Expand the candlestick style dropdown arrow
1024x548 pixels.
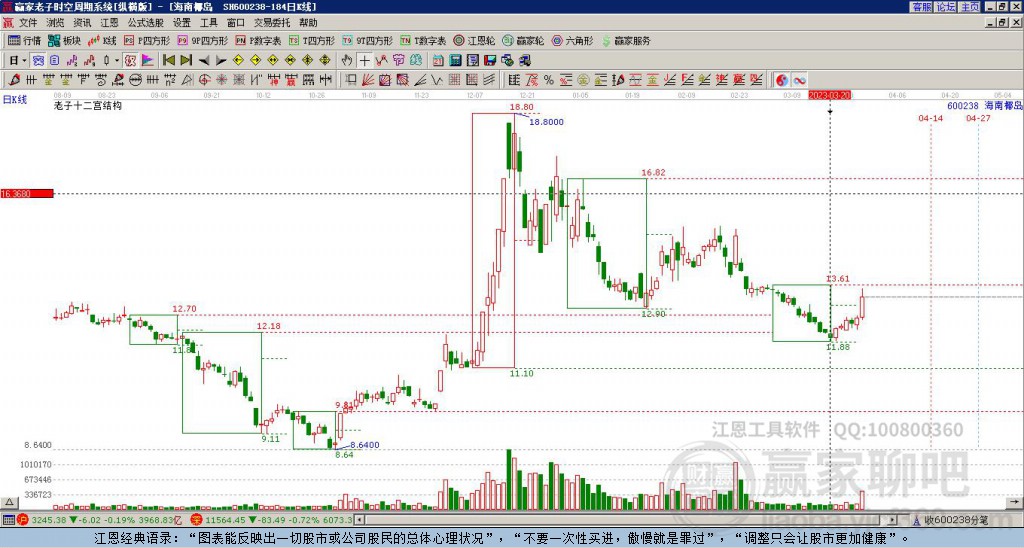(x=117, y=61)
